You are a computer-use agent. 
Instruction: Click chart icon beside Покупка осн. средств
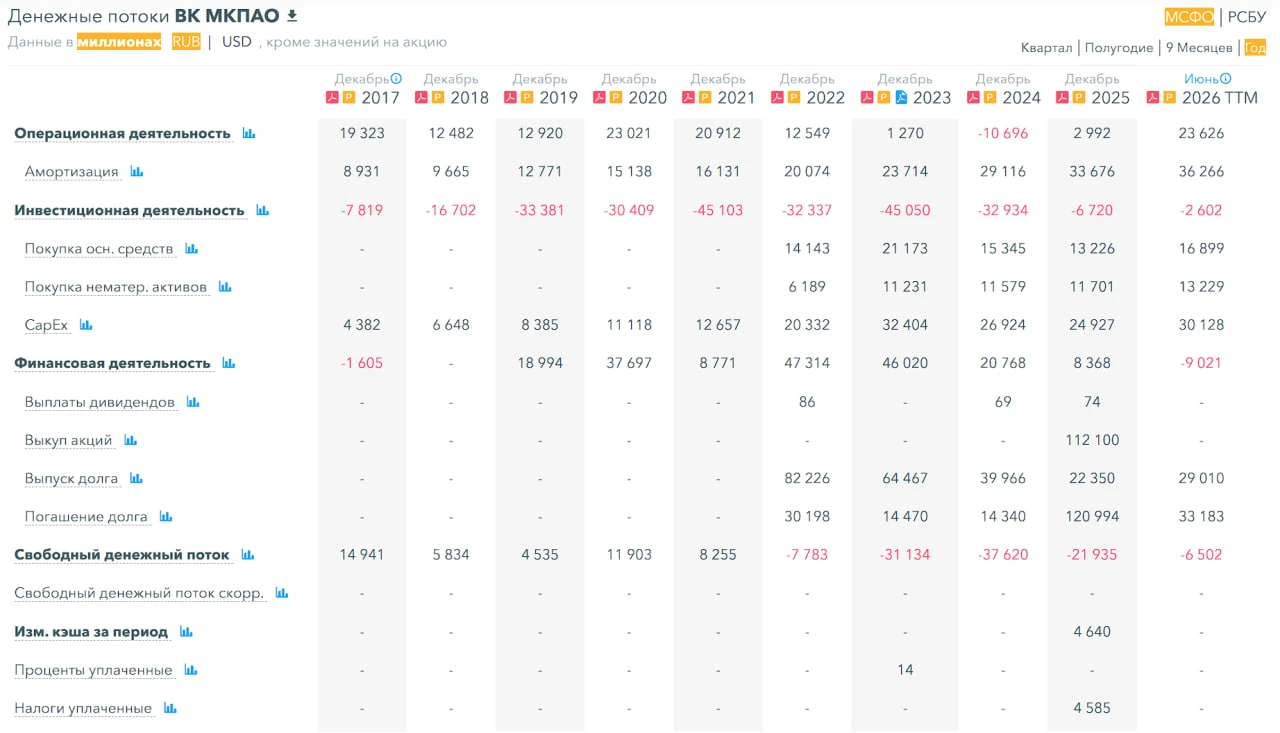pos(191,249)
